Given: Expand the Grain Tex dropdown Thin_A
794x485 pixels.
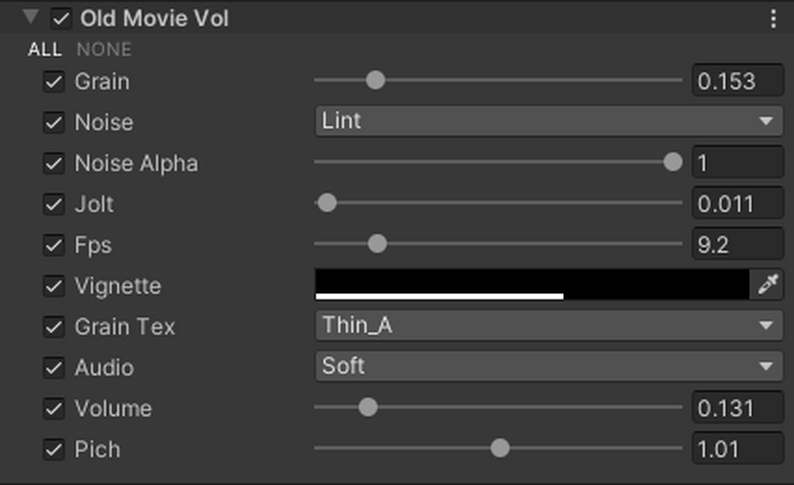Looking at the screenshot, I should coord(548,326).
